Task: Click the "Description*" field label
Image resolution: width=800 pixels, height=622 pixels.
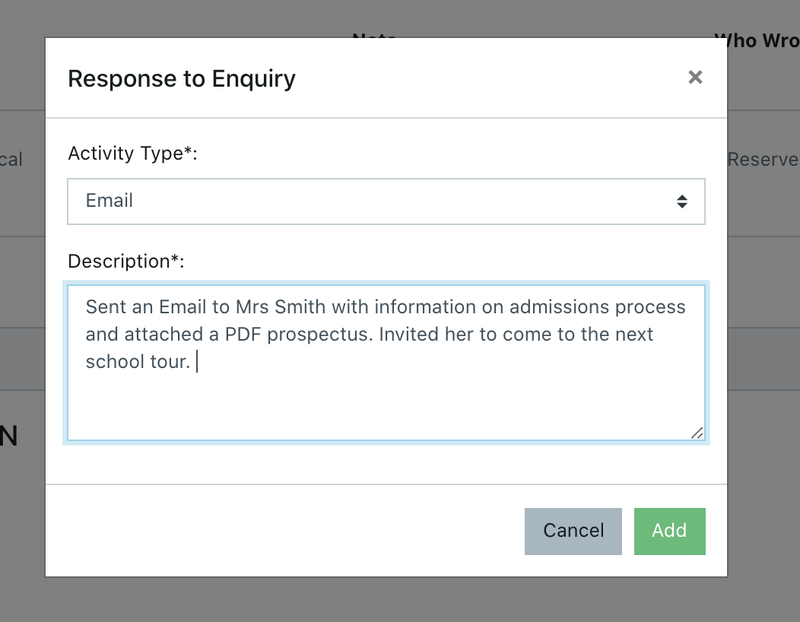Action: pos(126,261)
